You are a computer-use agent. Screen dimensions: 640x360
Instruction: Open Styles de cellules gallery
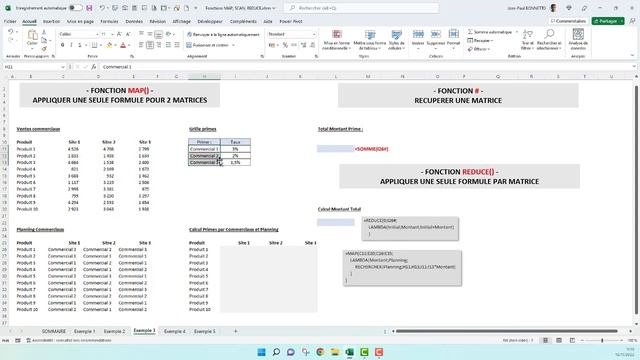coord(396,40)
